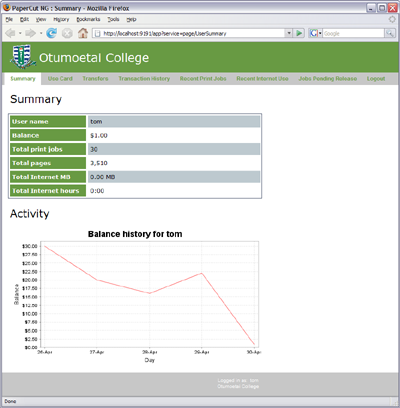The width and height of the screenshot is (400, 408).
Task: Click the Day axis label
Action: point(150,360)
